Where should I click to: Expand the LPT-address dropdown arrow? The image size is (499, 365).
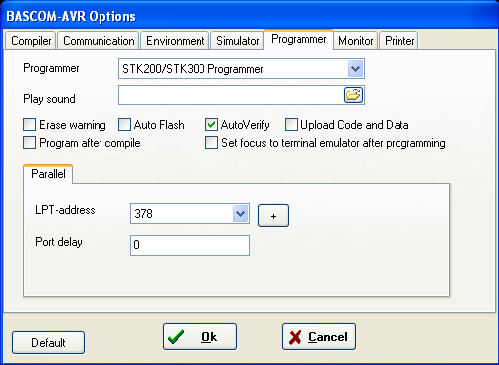241,213
